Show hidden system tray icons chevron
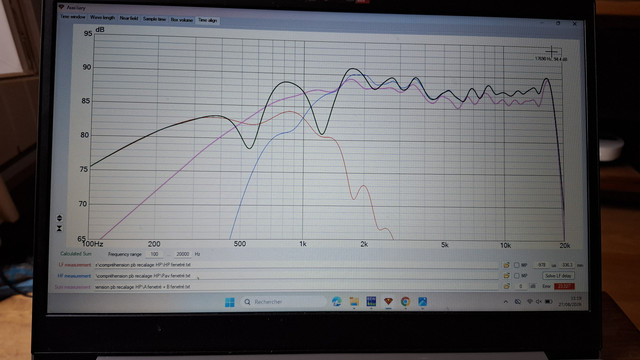This screenshot has width=640, height=360. (x=506, y=302)
